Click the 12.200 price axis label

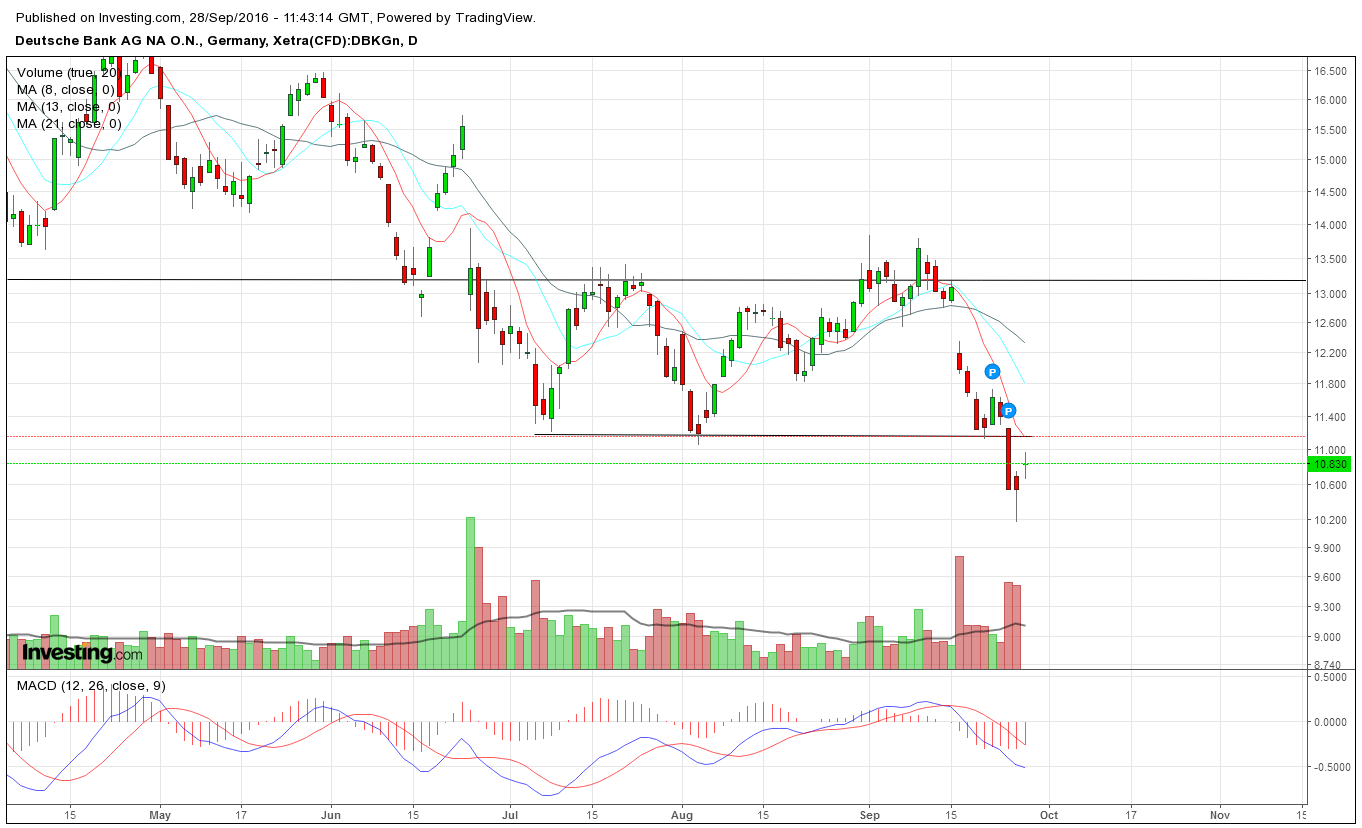(x=1331, y=353)
